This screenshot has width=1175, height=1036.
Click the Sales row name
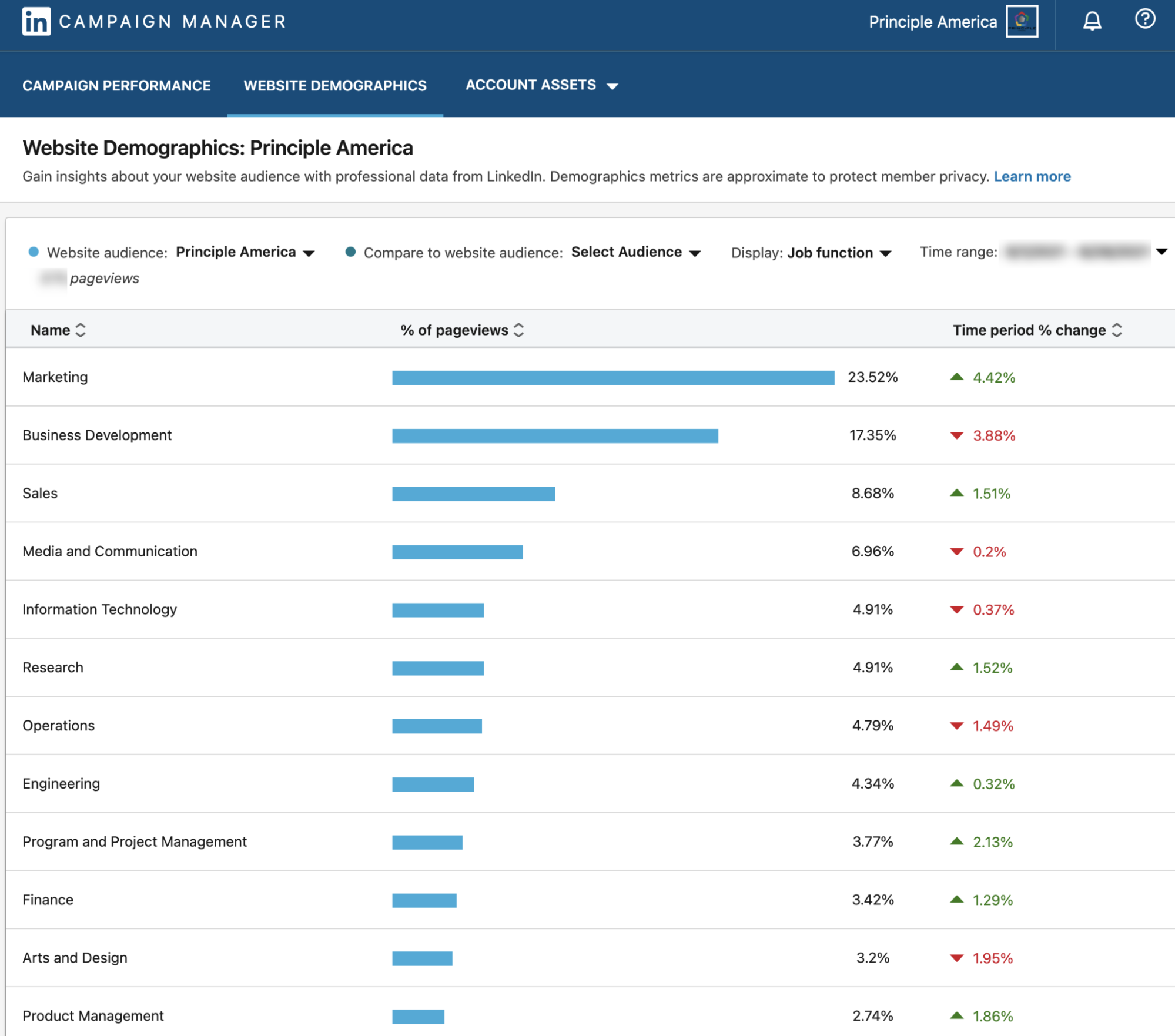tap(40, 493)
